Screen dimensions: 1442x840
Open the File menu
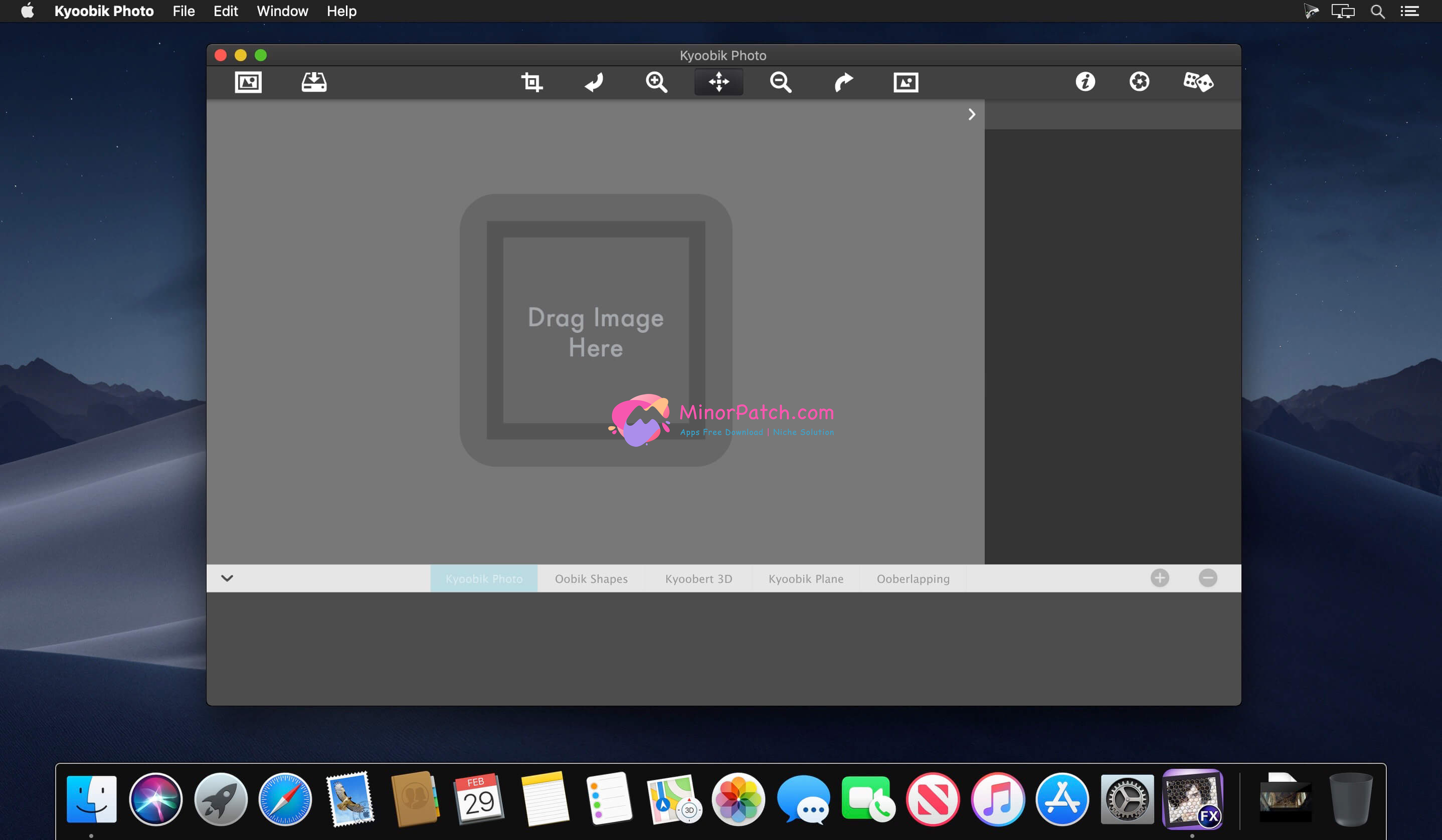coord(184,11)
